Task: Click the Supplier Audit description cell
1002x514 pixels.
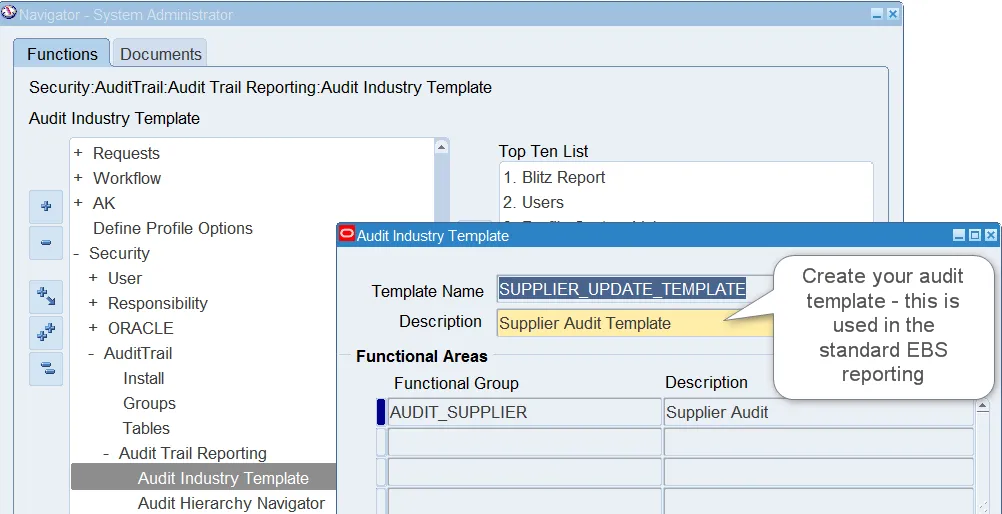Action: [x=819, y=412]
